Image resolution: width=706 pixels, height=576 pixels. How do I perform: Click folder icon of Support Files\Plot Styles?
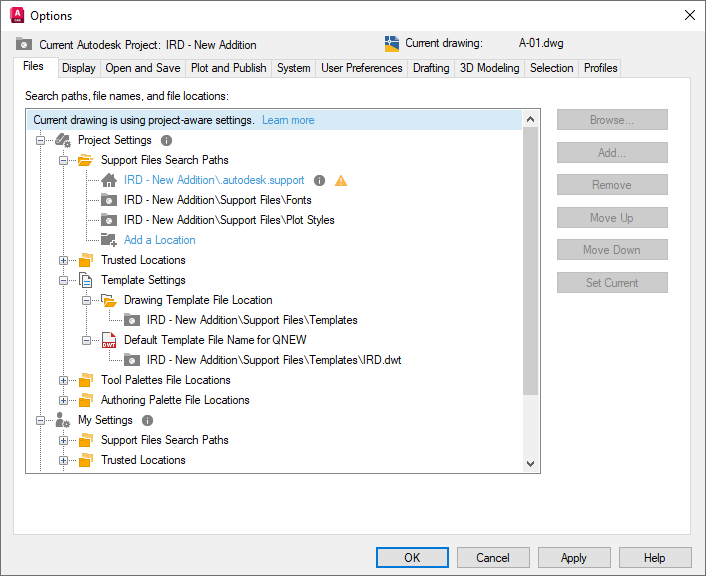(x=109, y=220)
